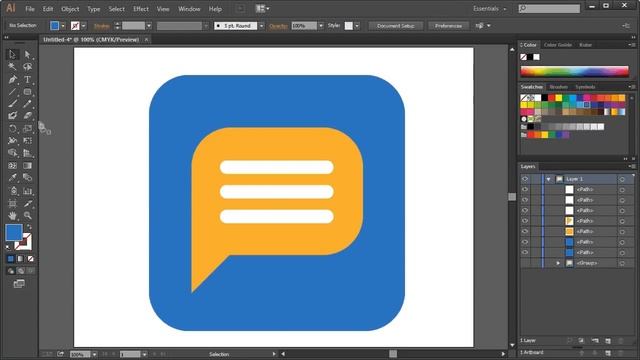
Task: Collapse Layer 1 disclosure triangle
Action: pos(549,179)
